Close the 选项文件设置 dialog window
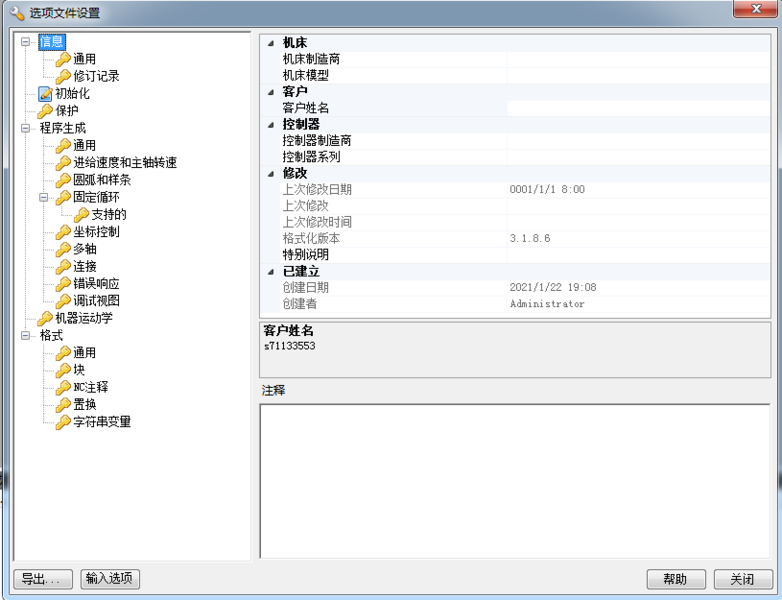This screenshot has height=600, width=782. (755, 9)
